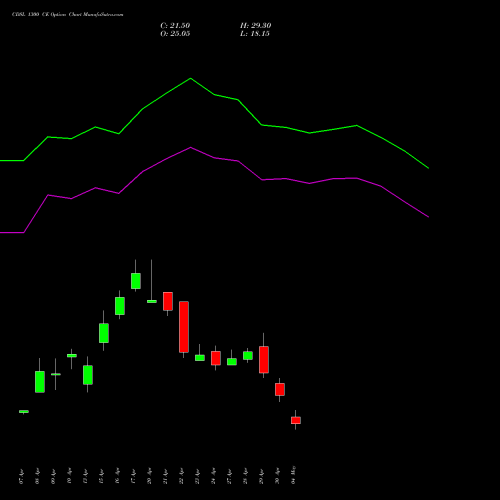This screenshot has width=500, height=500.
Task: Click the small green candle above 07 Apr
Action: (24, 412)
